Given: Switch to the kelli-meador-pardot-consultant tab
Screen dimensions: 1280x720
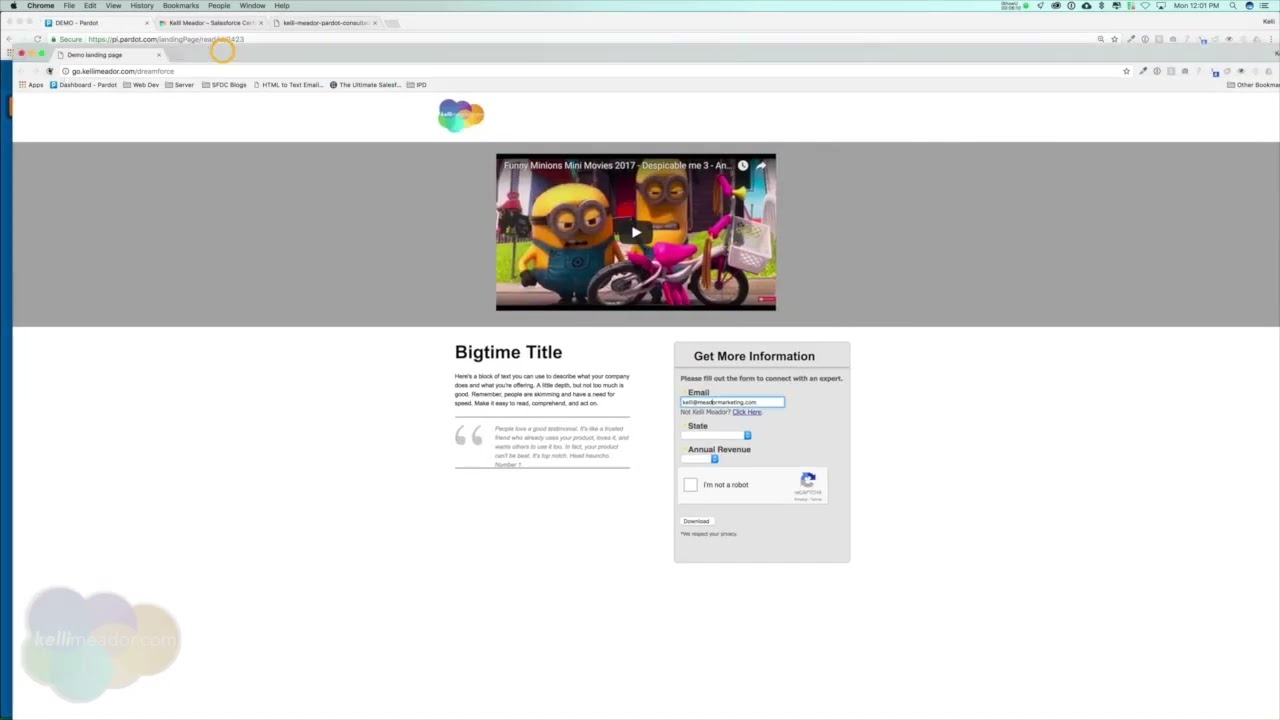Looking at the screenshot, I should tap(325, 22).
